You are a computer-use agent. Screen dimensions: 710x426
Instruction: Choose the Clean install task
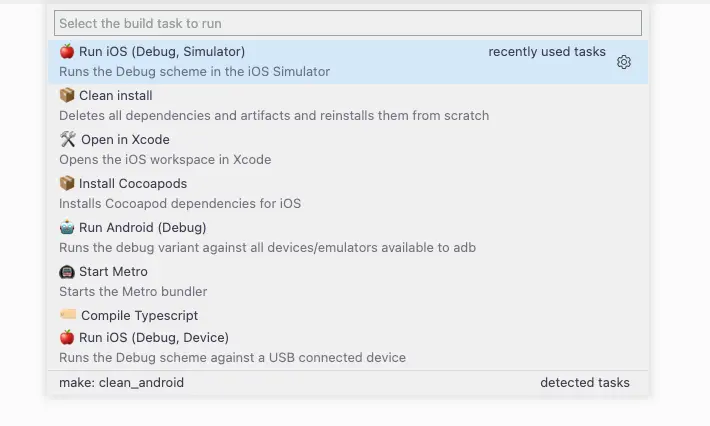pyautogui.click(x=348, y=105)
